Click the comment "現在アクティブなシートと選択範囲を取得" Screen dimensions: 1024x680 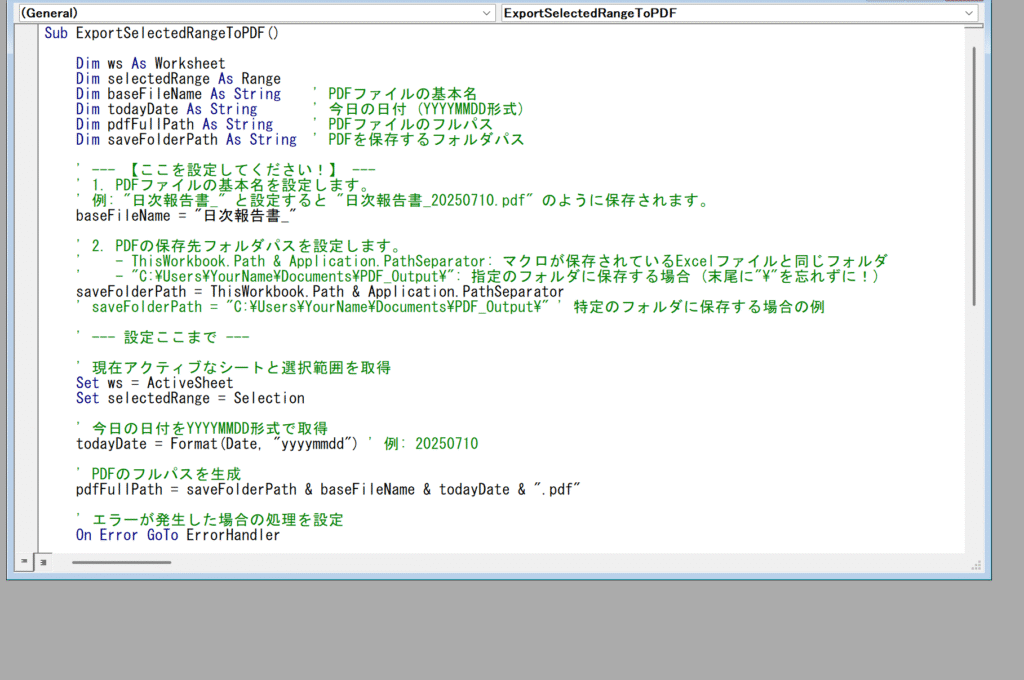point(241,368)
